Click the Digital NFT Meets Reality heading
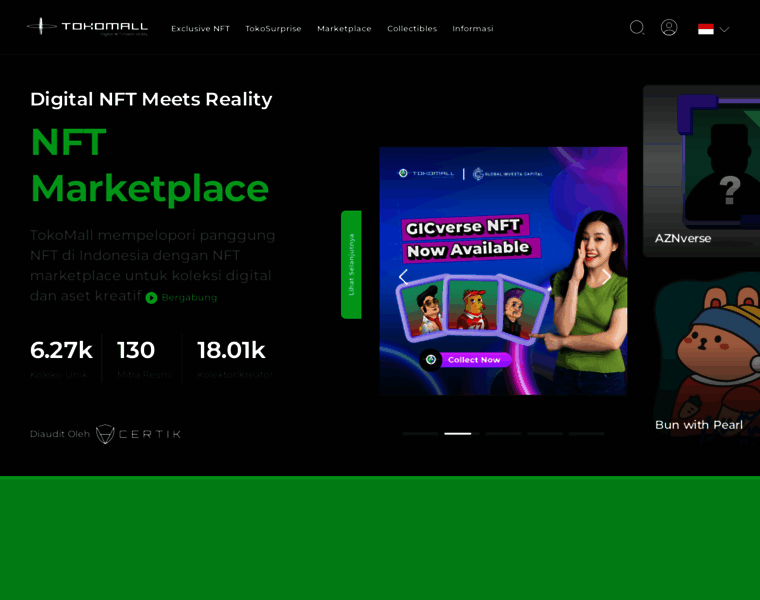This screenshot has width=760, height=600. (x=151, y=99)
